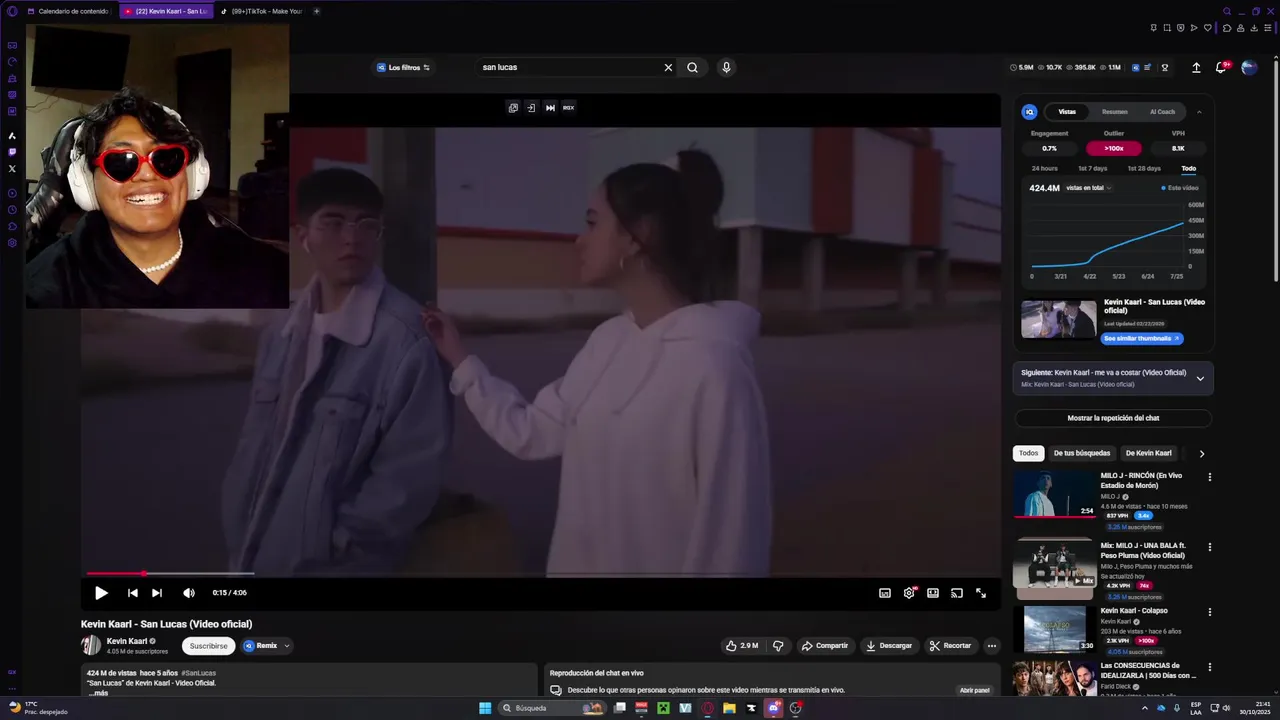
Task: Open options for Kevin Kaarl Colapso
Action: click(x=1209, y=612)
